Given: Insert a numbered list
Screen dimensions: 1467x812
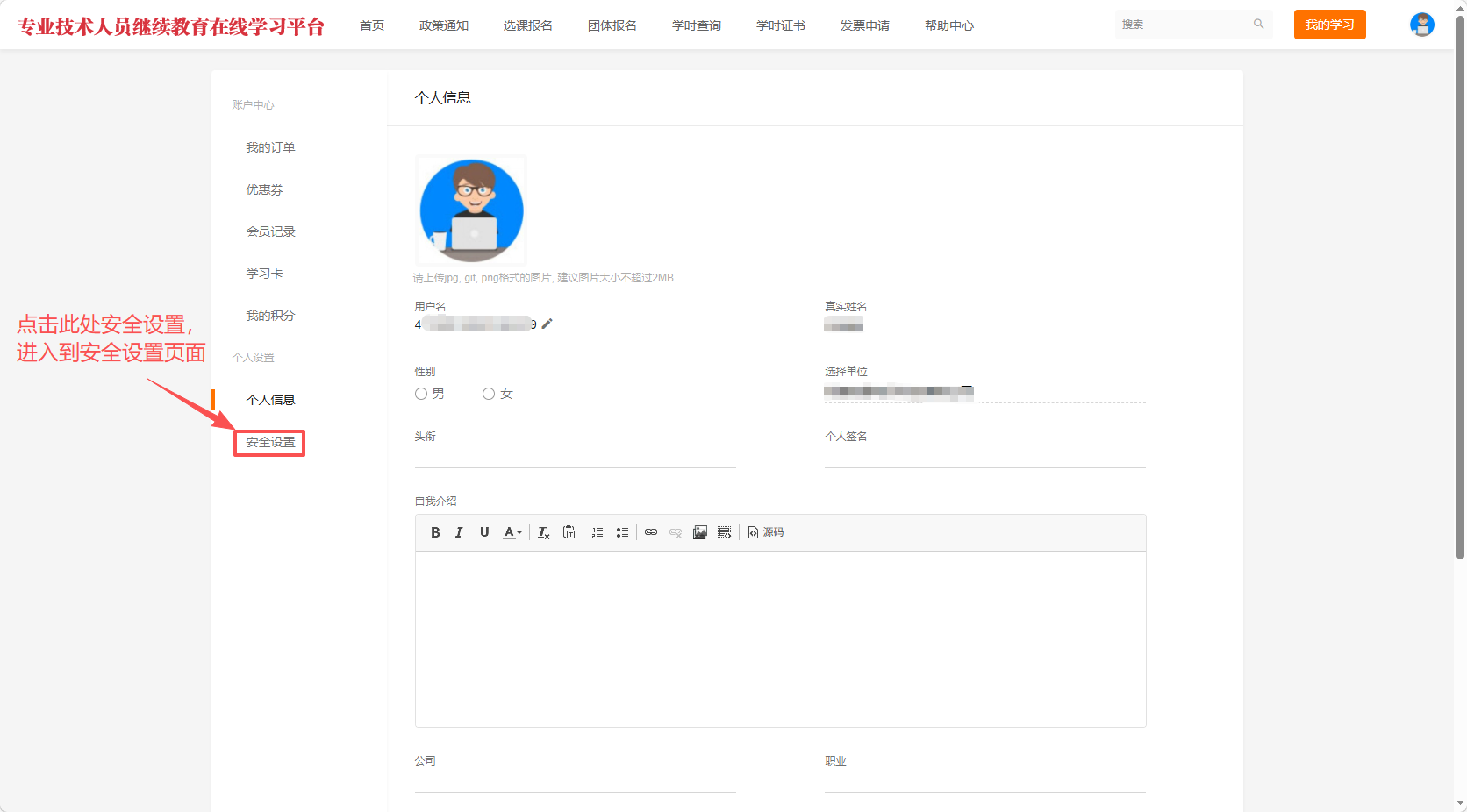Looking at the screenshot, I should tap(598, 532).
